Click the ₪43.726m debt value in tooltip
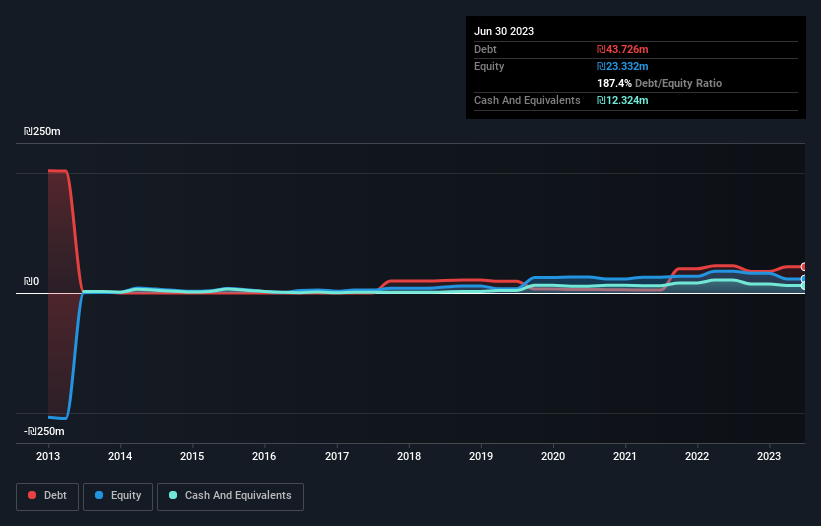This screenshot has height=526, width=821. pos(623,49)
